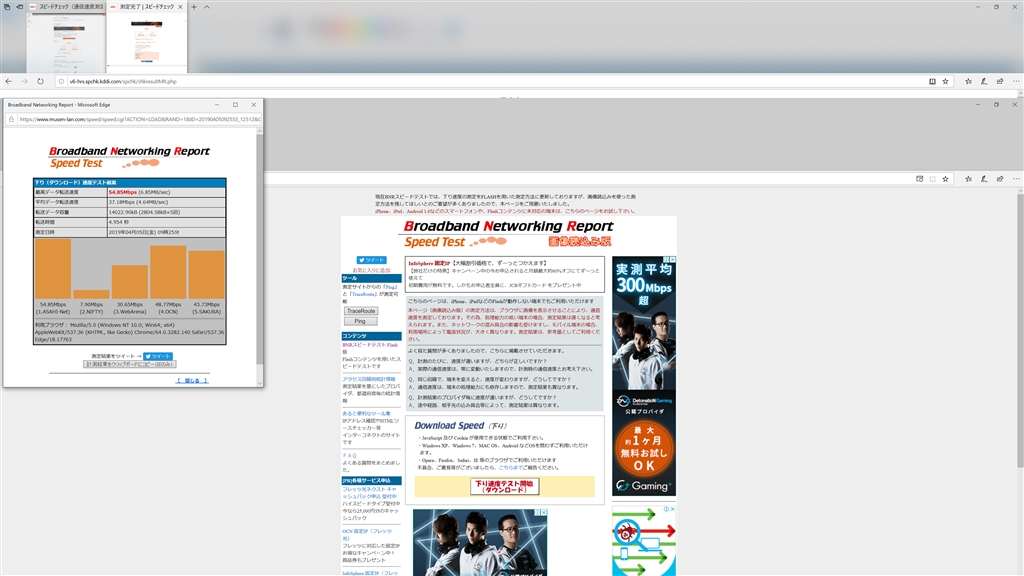Click the 閉じる link in popup
This screenshot has height=576, width=1024.
(x=192, y=380)
